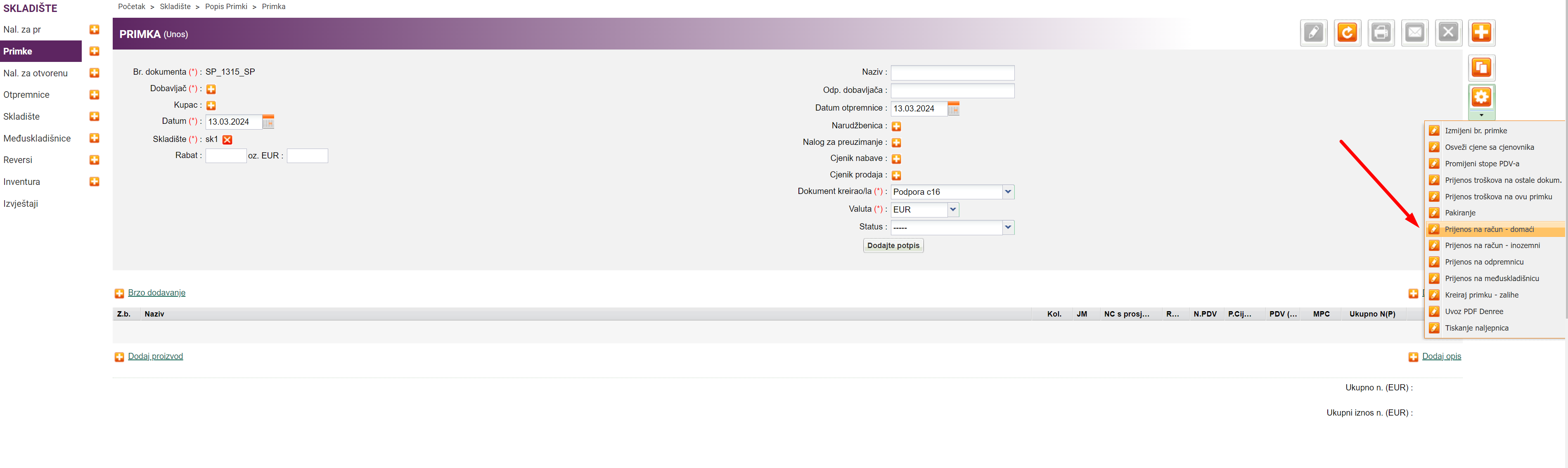1568x468 pixels.
Task: Click the pencil edit icon in toolbar
Action: coord(1313,33)
